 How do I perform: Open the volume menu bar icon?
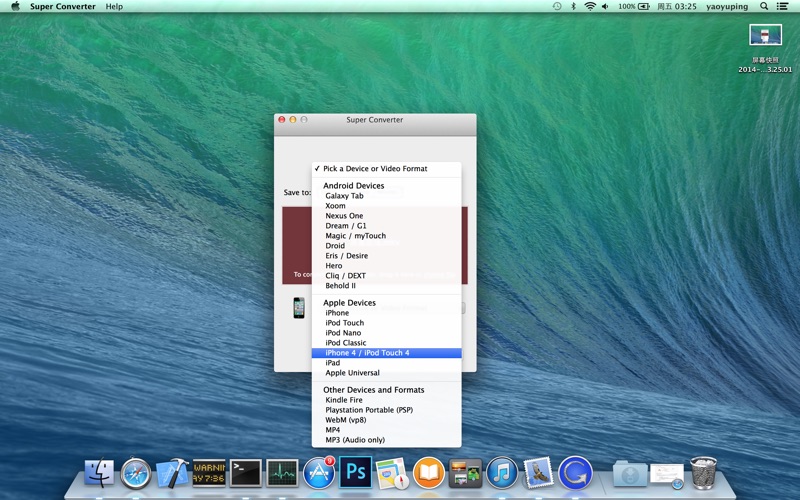click(x=605, y=6)
